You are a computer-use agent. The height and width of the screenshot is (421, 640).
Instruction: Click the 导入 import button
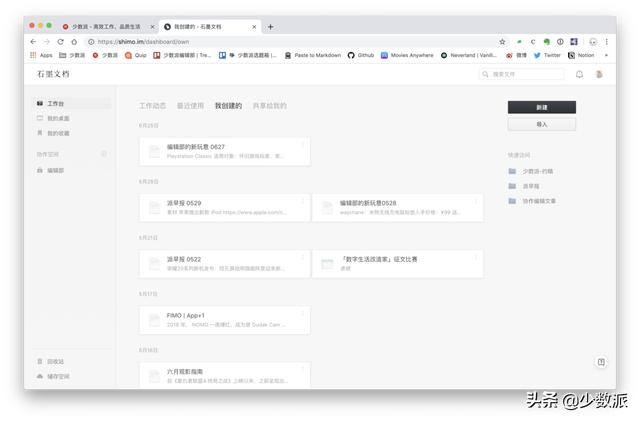(x=542, y=124)
